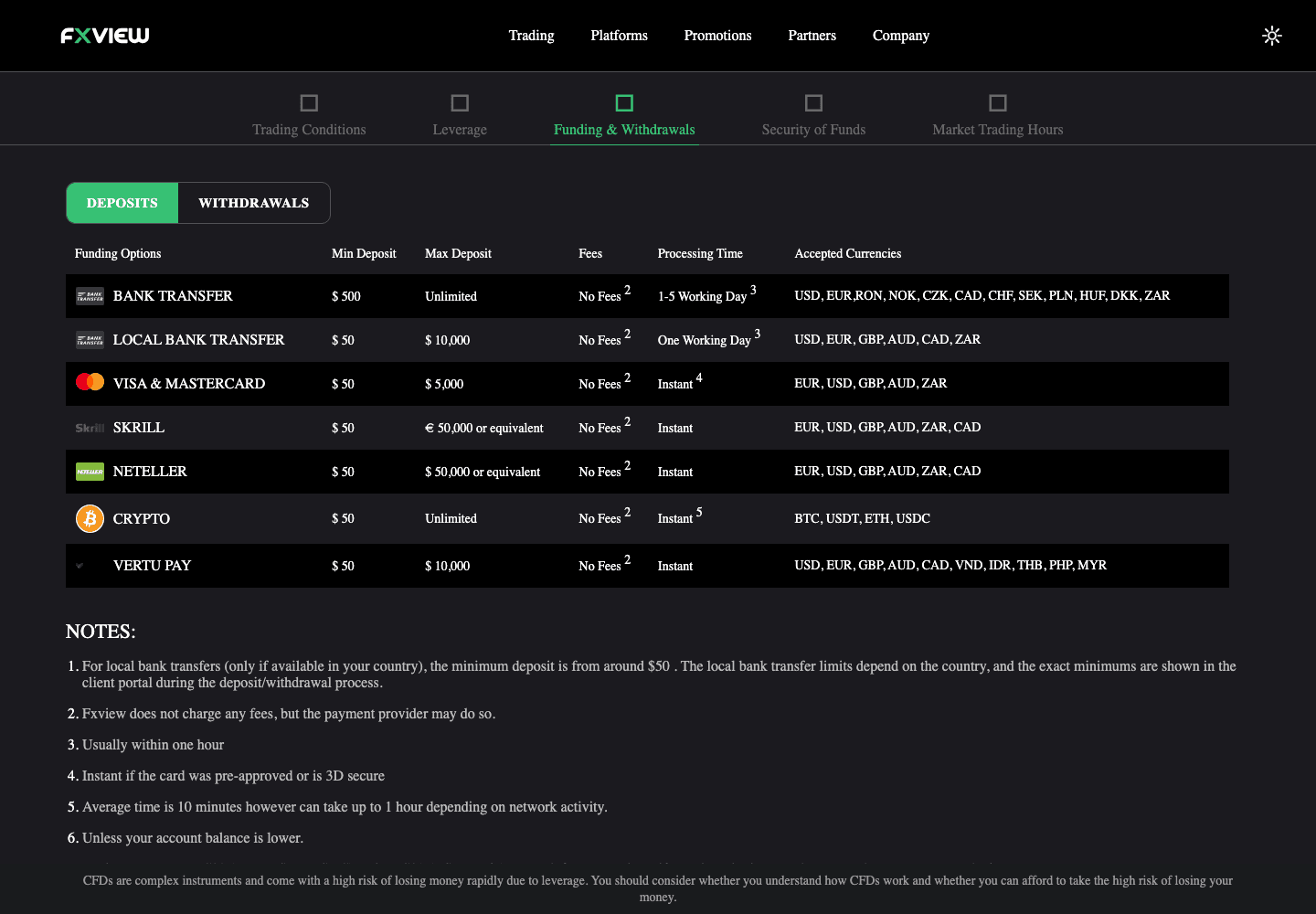Click the Trading Conditions square icon
The height and width of the screenshot is (914, 1316).
(309, 102)
